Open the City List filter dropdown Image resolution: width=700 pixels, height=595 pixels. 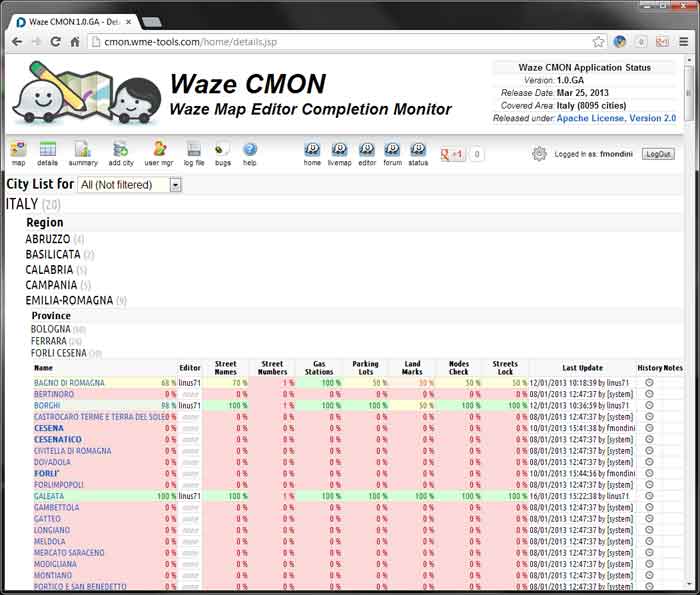(x=129, y=185)
